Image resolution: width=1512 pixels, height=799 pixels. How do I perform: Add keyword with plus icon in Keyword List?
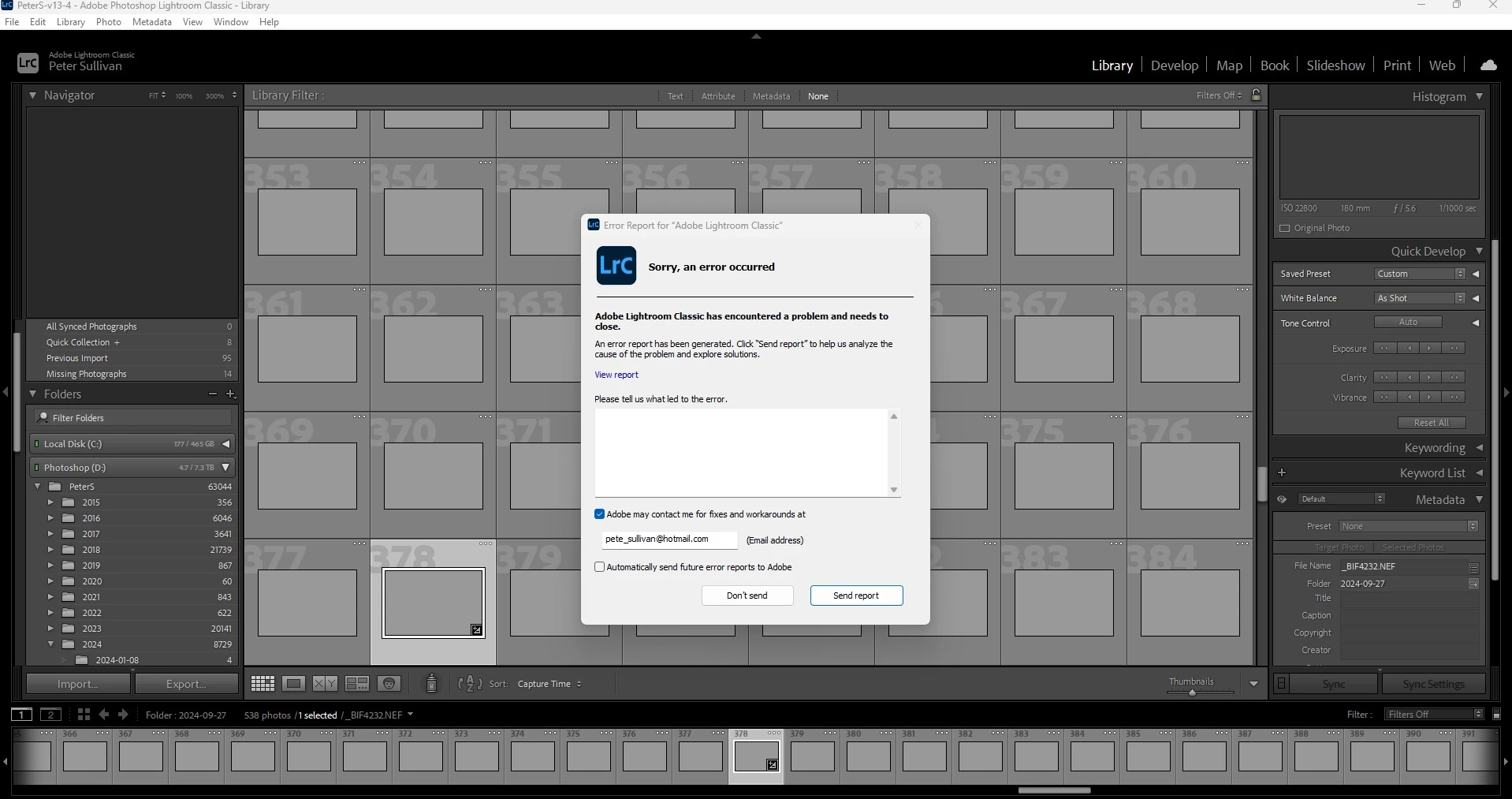(x=1282, y=472)
